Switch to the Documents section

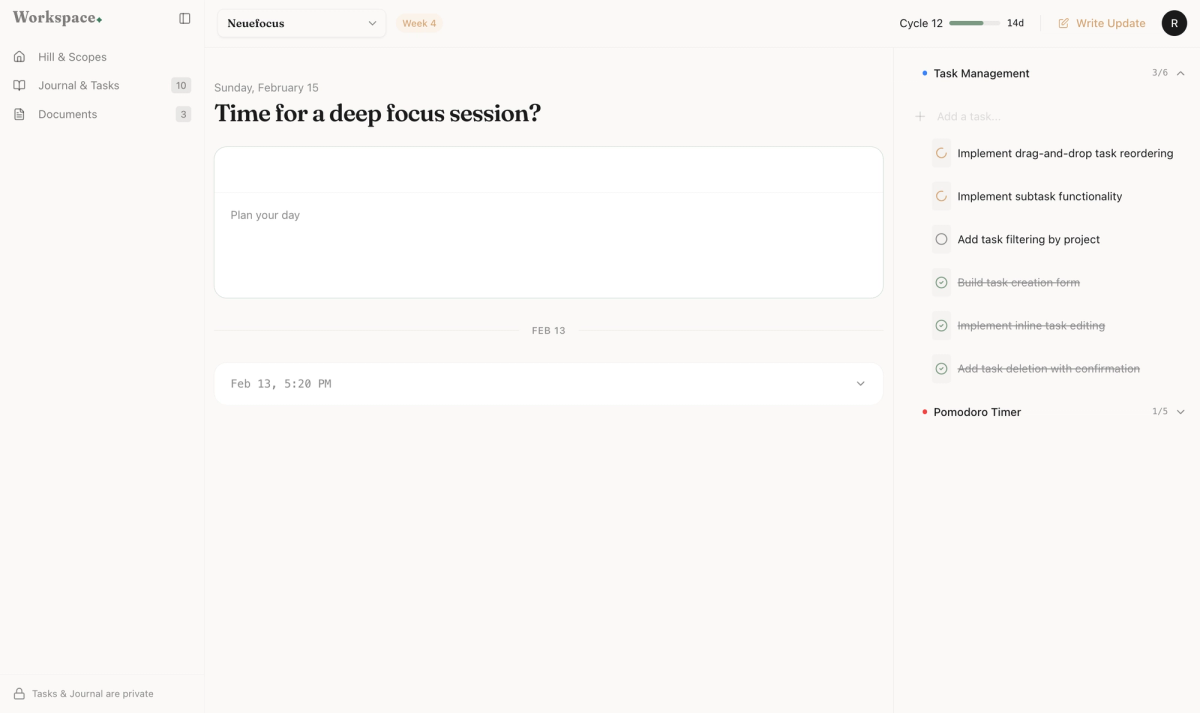click(x=67, y=114)
